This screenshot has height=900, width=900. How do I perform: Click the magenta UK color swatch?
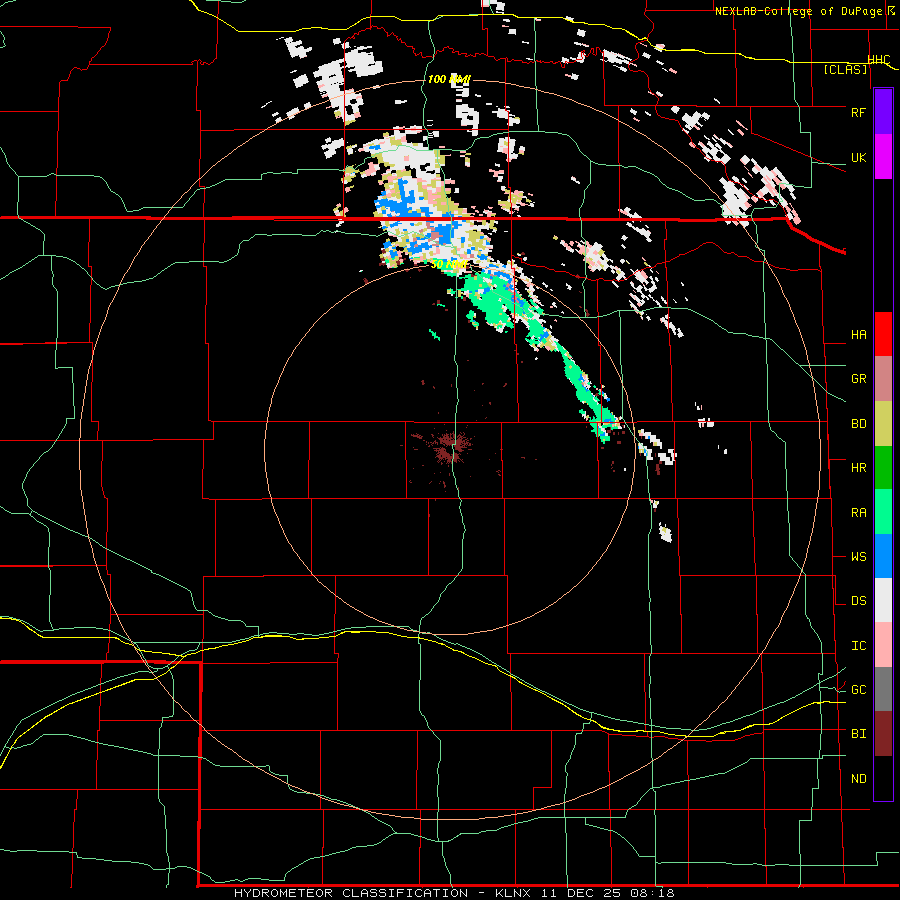click(883, 156)
